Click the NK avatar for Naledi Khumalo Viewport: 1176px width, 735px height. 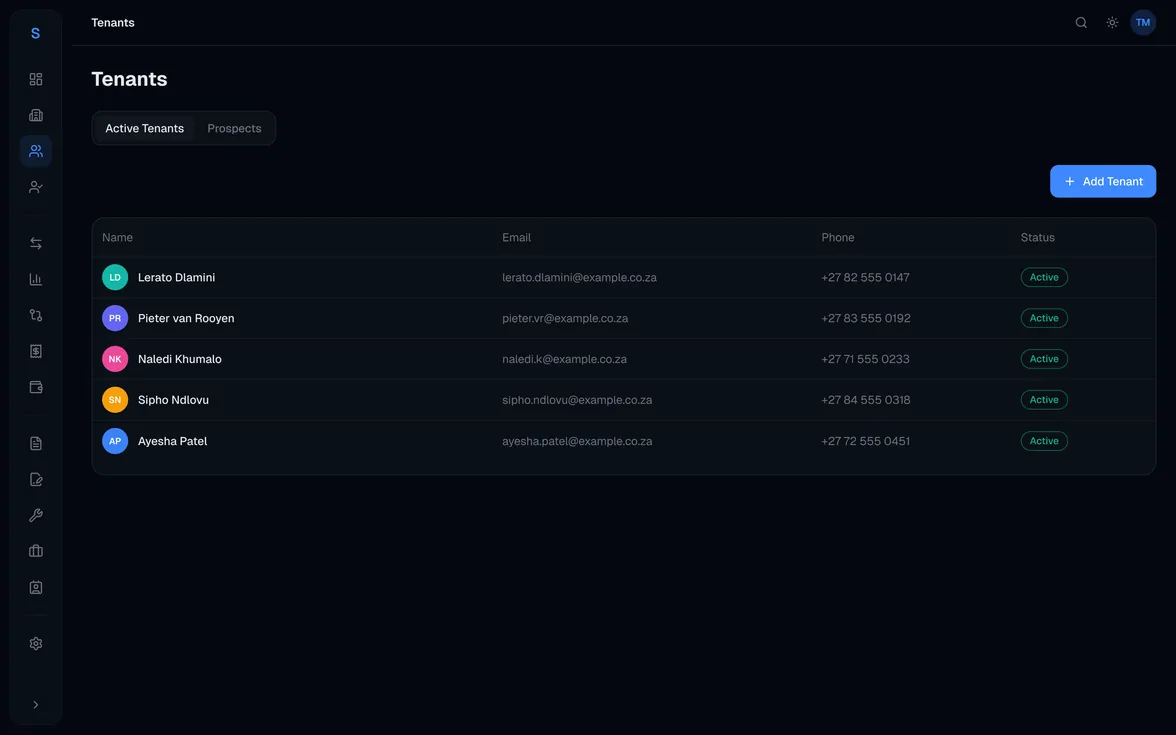click(x=115, y=359)
